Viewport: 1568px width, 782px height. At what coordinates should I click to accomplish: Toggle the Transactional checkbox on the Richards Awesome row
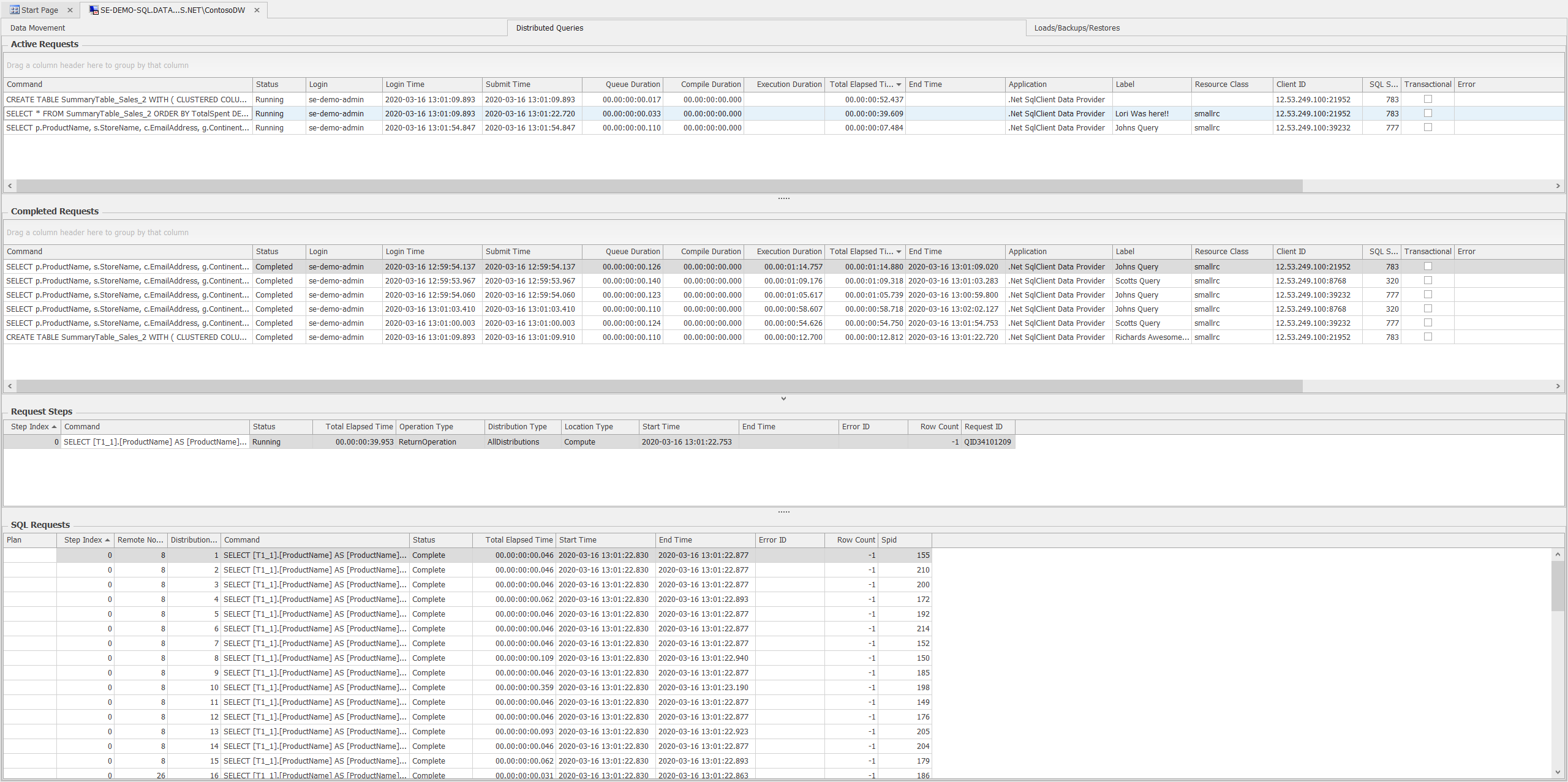[1428, 337]
